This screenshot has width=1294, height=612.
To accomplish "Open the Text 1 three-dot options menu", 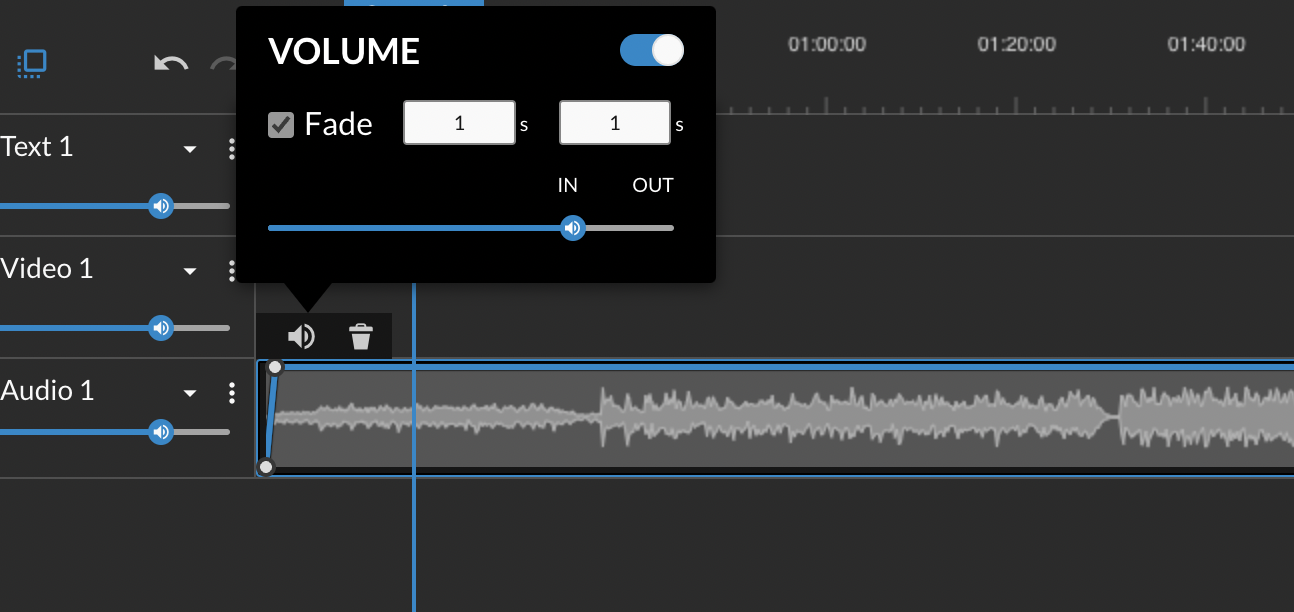I will (232, 148).
